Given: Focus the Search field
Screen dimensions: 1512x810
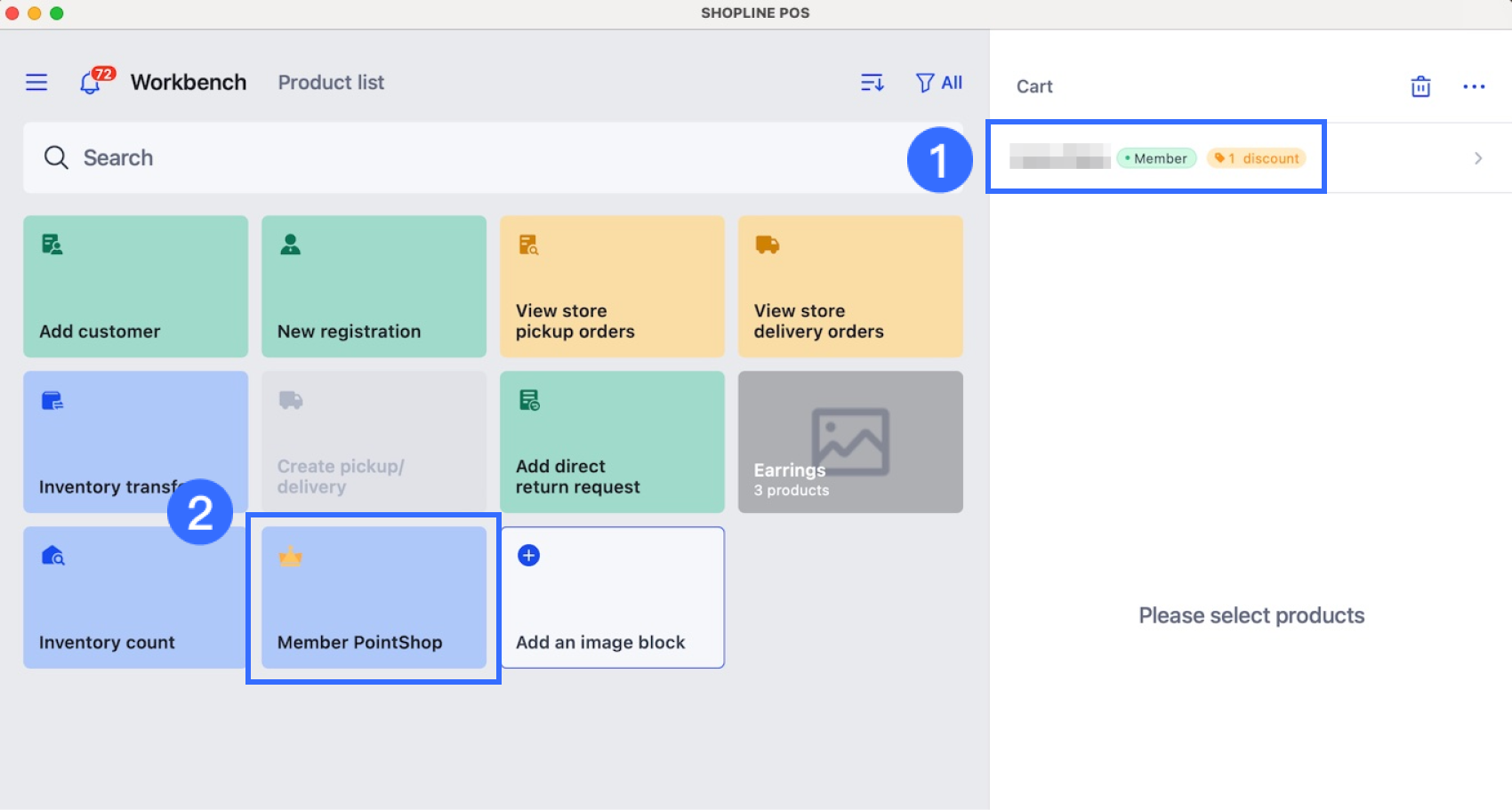Looking at the screenshot, I should [x=493, y=157].
